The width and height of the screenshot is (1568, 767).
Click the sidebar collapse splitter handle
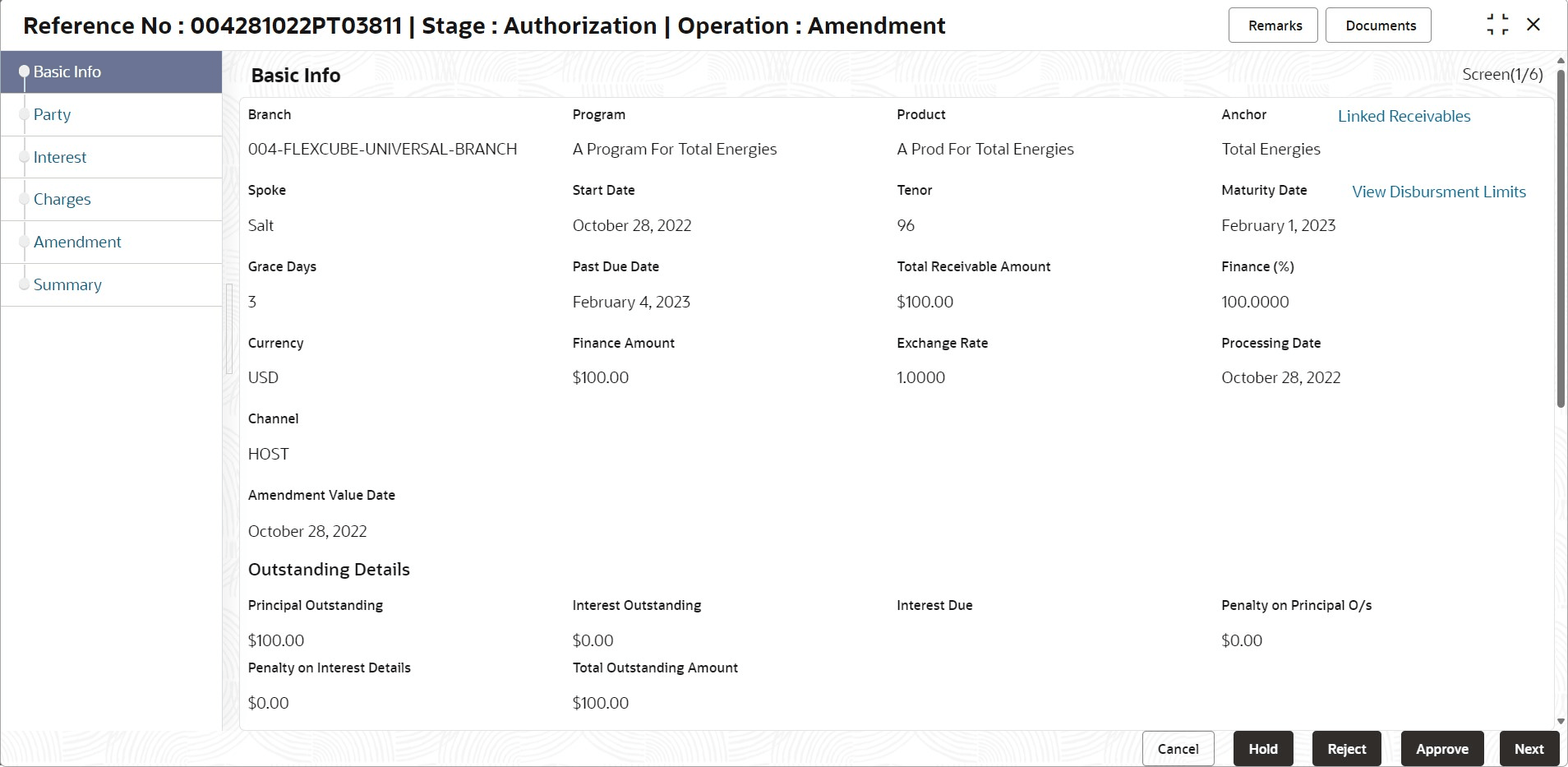click(229, 329)
